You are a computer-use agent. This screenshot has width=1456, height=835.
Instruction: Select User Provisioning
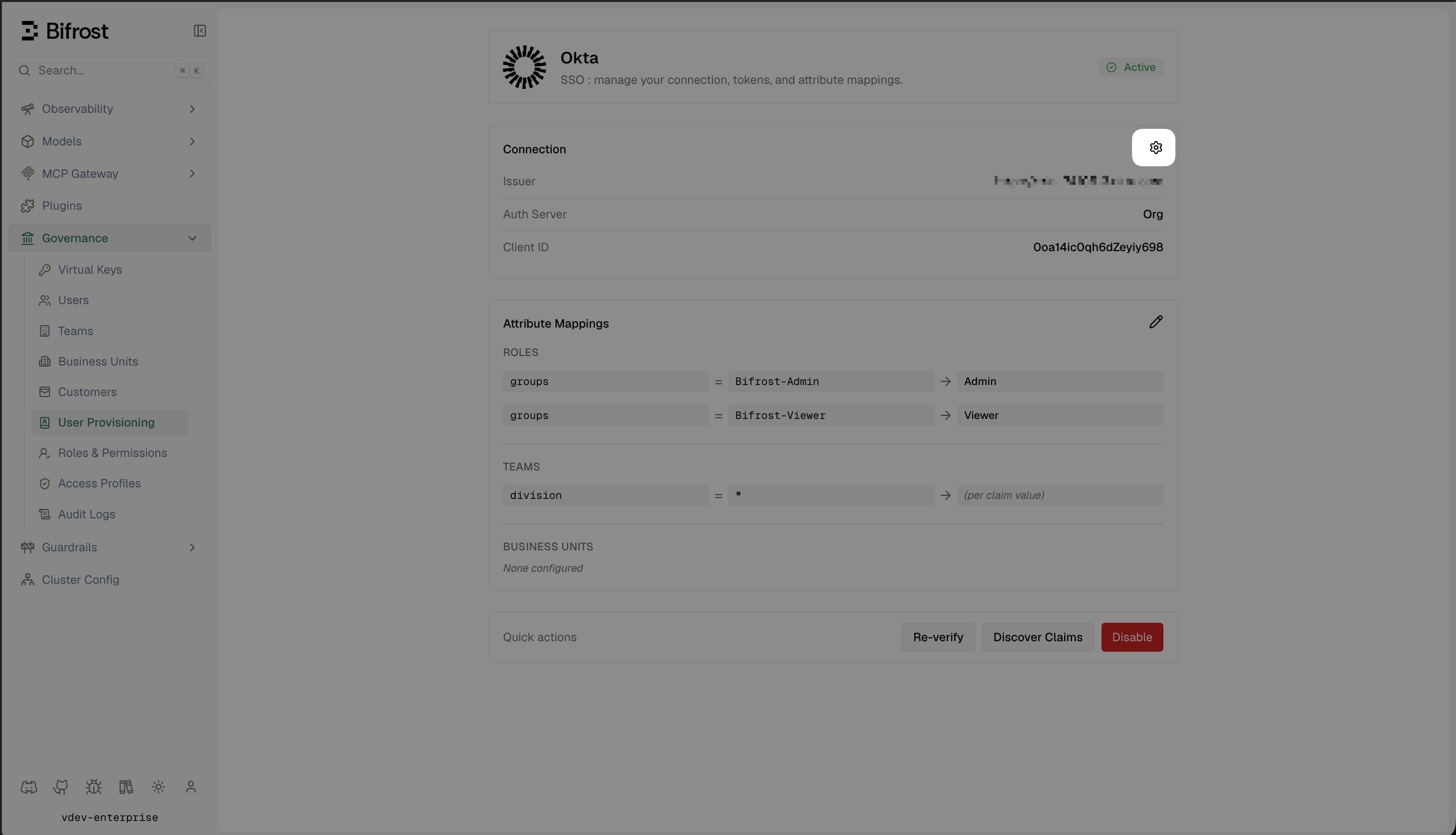click(109, 422)
